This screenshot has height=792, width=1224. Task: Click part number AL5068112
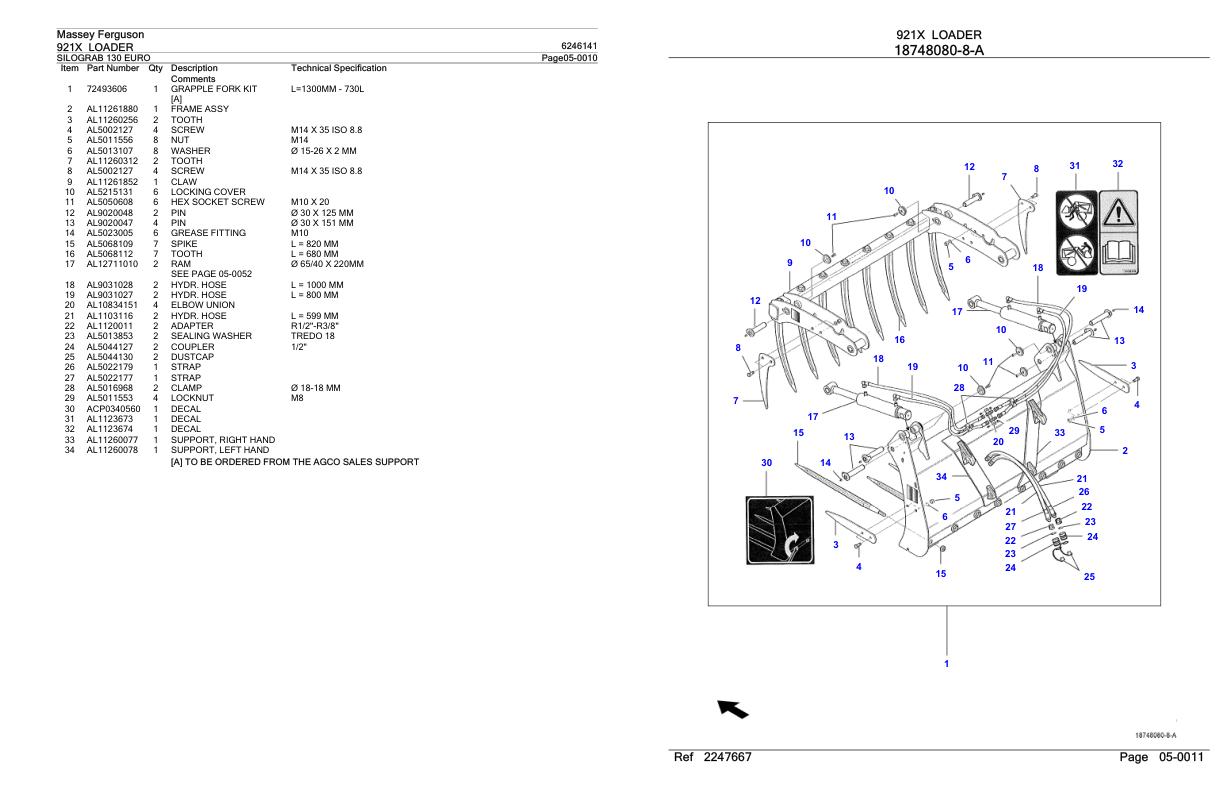[x=109, y=254]
